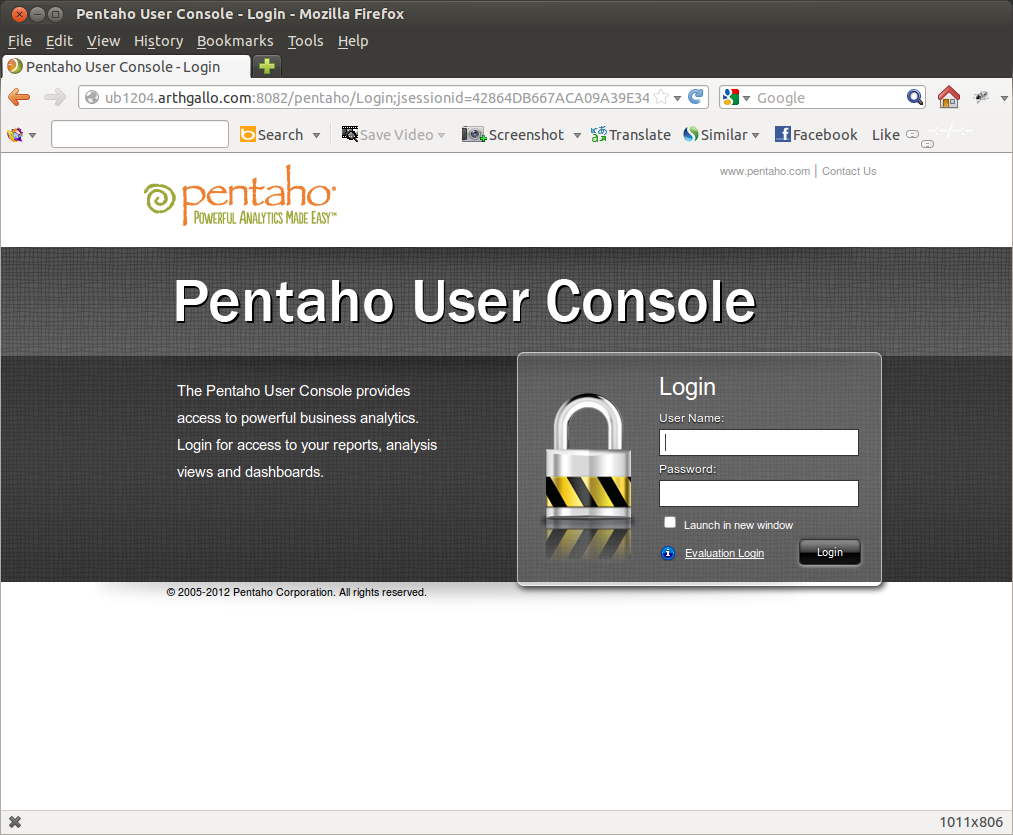Viewport: 1013px width, 835px height.
Task: Click the Facebook toolbar button
Action: (816, 134)
